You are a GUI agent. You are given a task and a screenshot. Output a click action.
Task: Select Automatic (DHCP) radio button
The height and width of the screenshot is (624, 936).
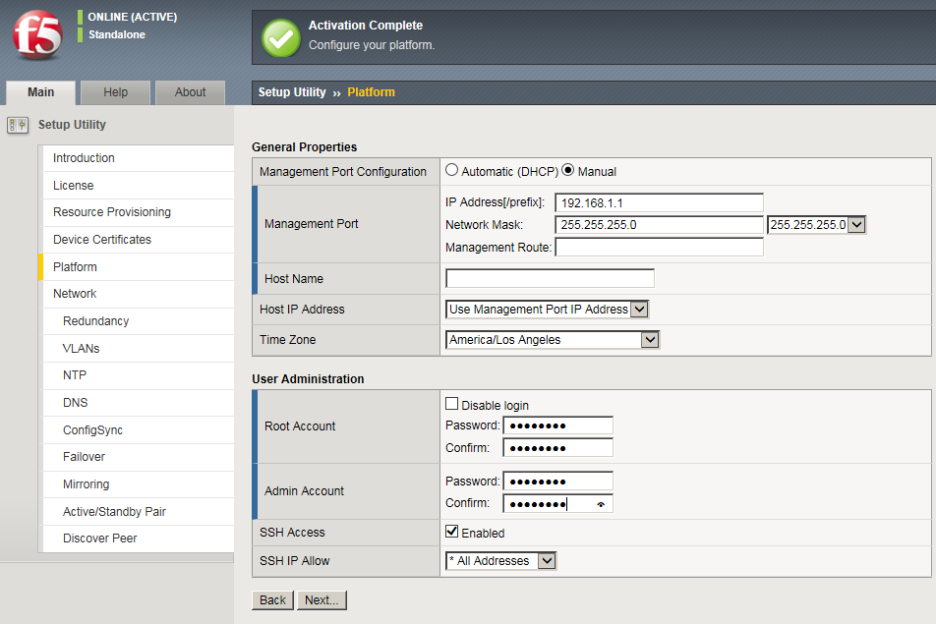click(x=452, y=171)
